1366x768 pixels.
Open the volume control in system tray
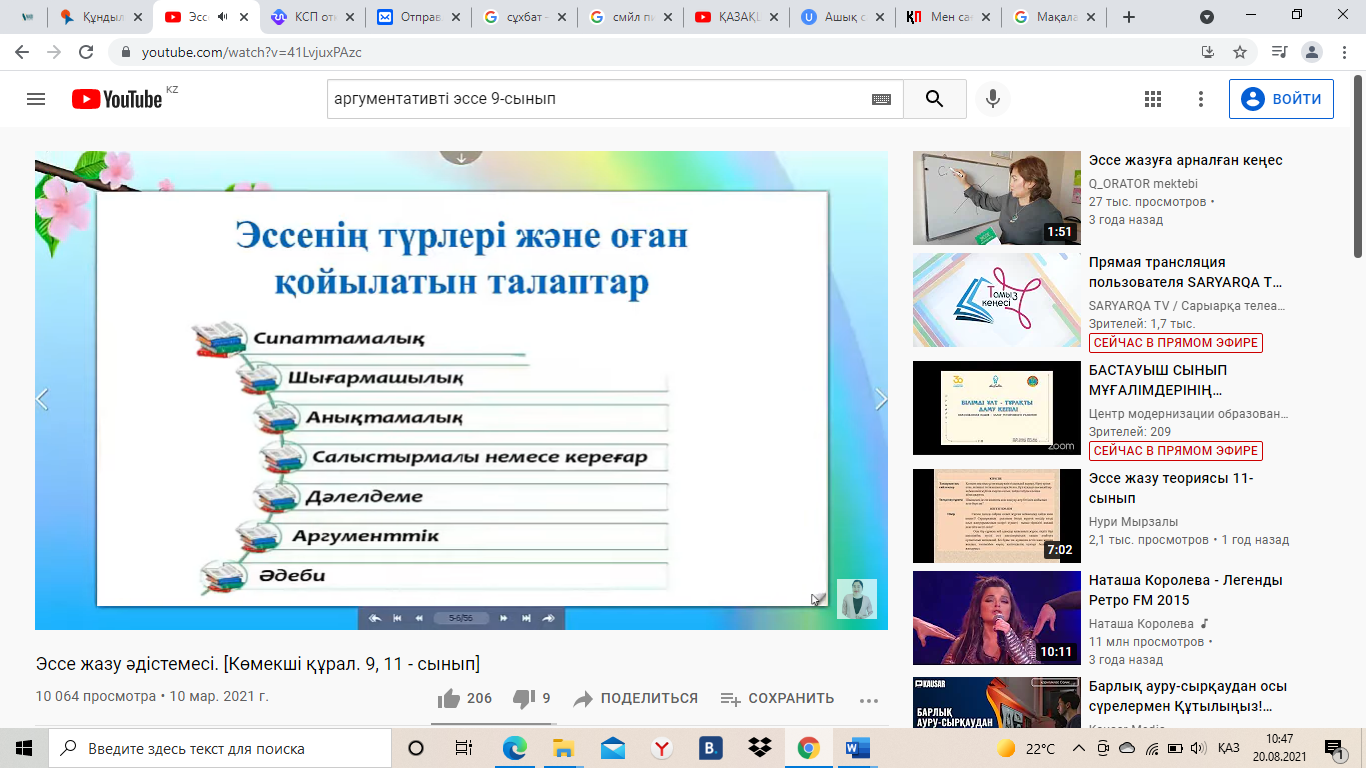point(1199,748)
